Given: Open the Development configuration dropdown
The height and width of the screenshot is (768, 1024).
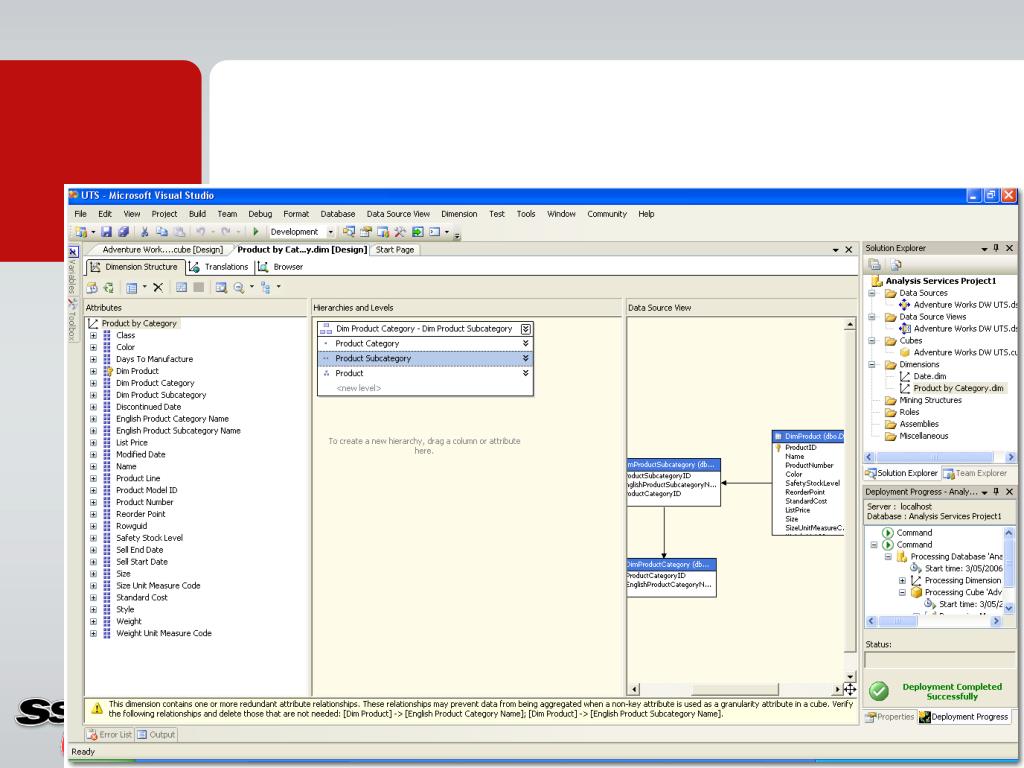Looking at the screenshot, I should pyautogui.click(x=330, y=232).
